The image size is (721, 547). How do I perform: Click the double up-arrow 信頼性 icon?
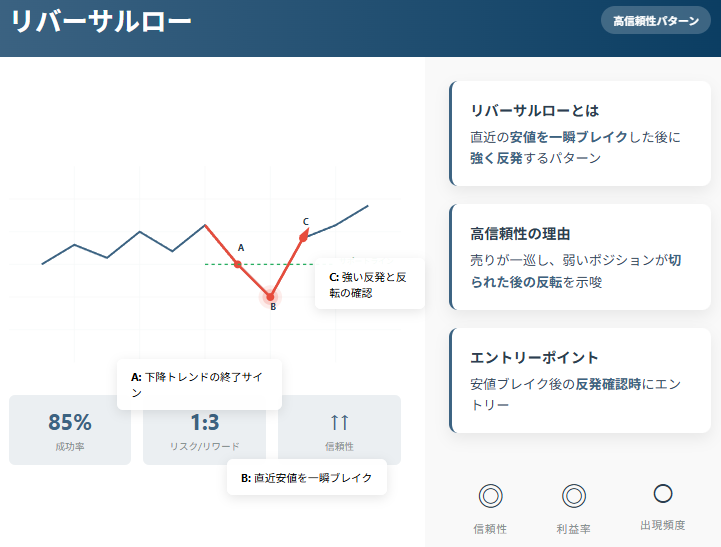tap(339, 421)
